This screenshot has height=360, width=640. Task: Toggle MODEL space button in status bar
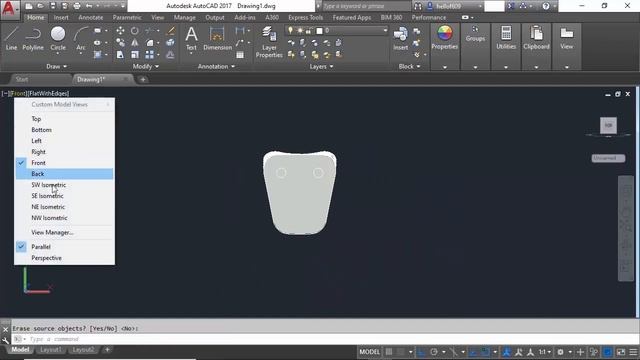(x=369, y=352)
